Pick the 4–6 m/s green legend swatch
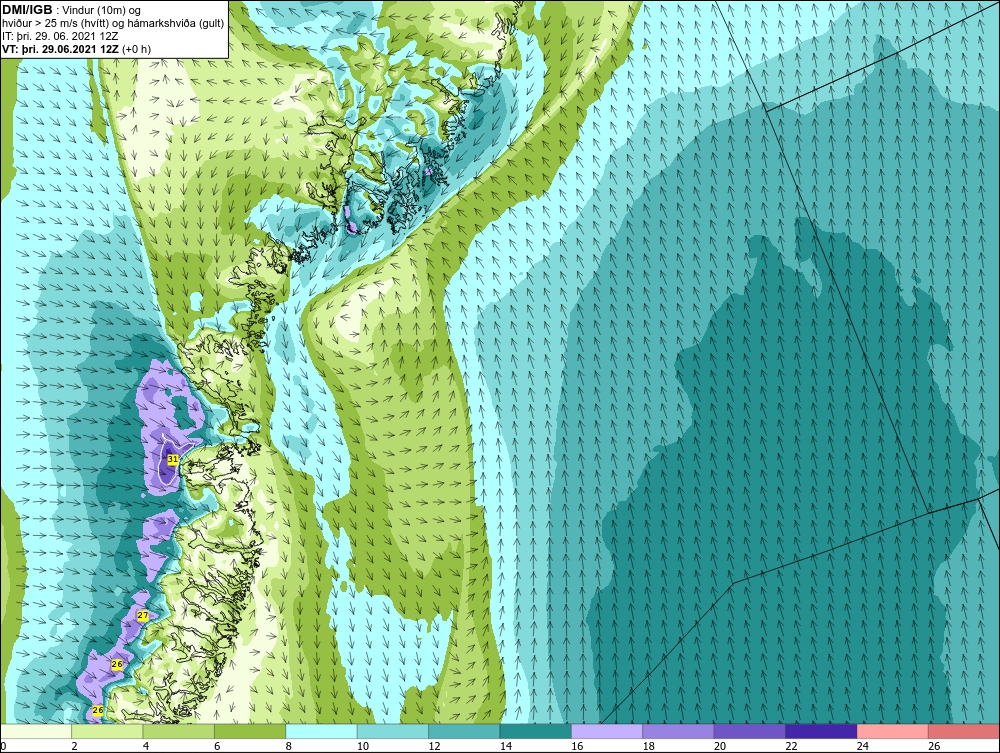This screenshot has height=753, width=1000. point(179,731)
